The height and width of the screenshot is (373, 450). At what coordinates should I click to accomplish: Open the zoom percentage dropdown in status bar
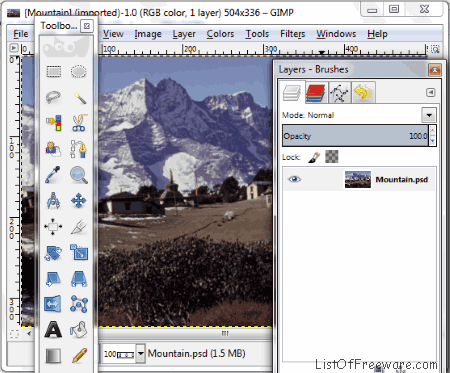tap(141, 353)
